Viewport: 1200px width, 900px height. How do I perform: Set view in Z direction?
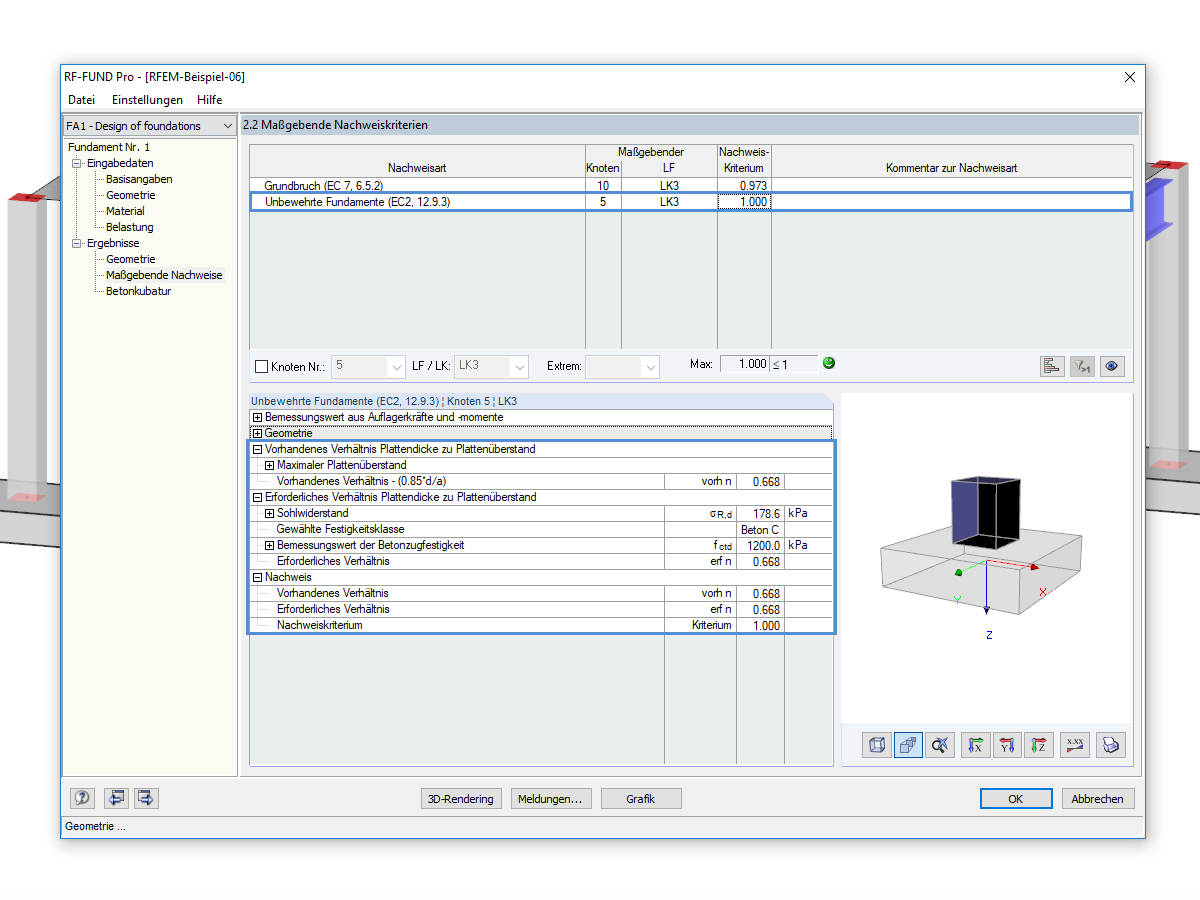pyautogui.click(x=1040, y=745)
